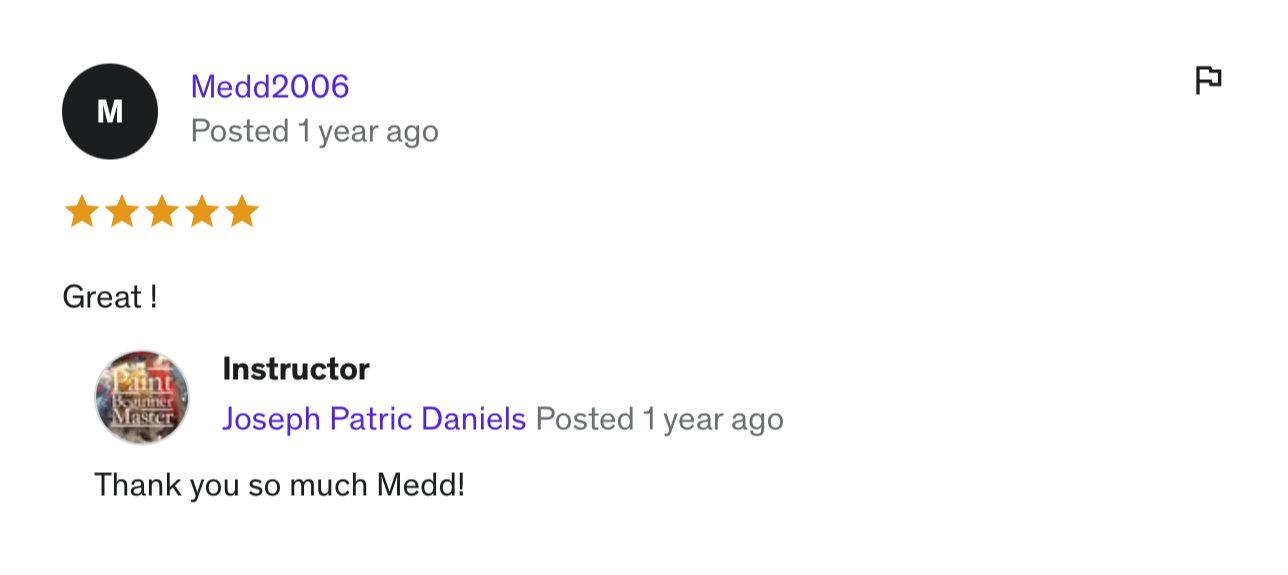Click the Posted timestamp beside Joseph Patric Daniels

(x=660, y=419)
